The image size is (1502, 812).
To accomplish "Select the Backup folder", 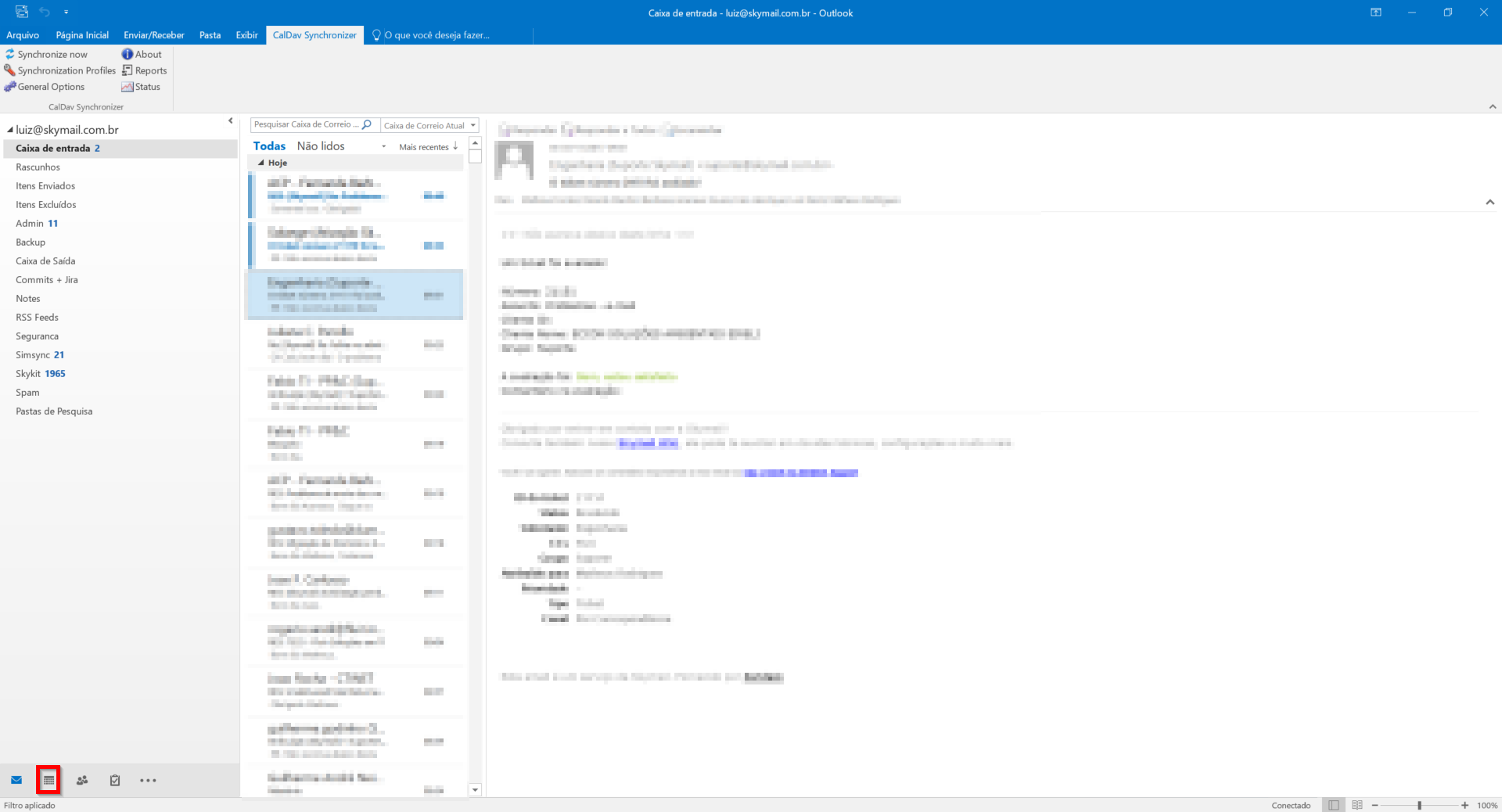I will 120,243.
